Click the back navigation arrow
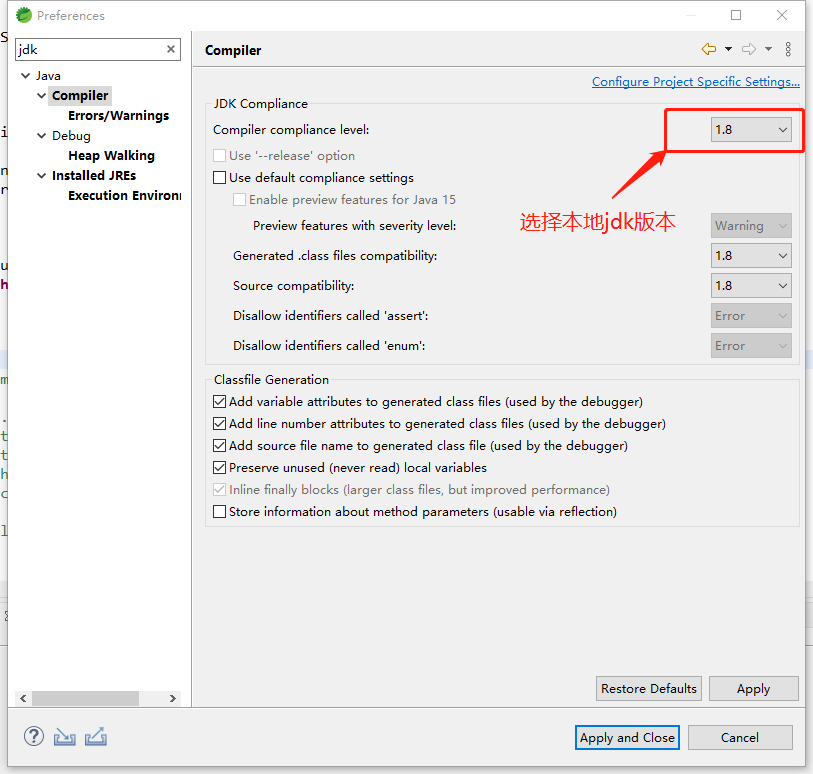Image resolution: width=813 pixels, height=774 pixels. click(709, 48)
